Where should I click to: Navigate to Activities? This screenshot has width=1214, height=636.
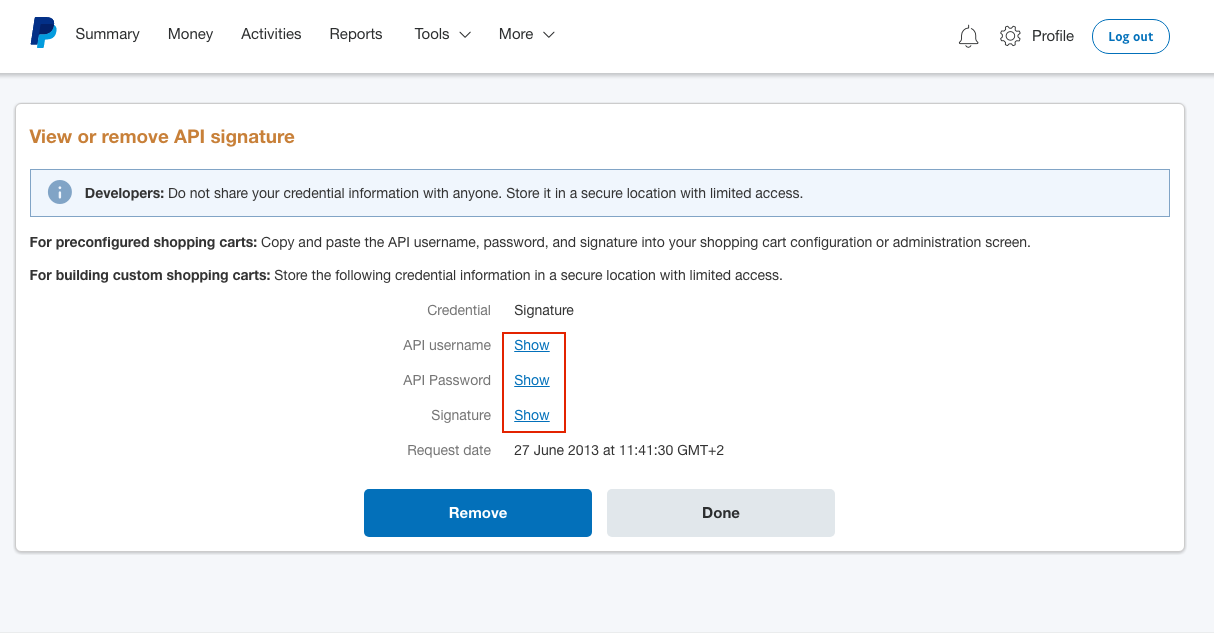271,34
